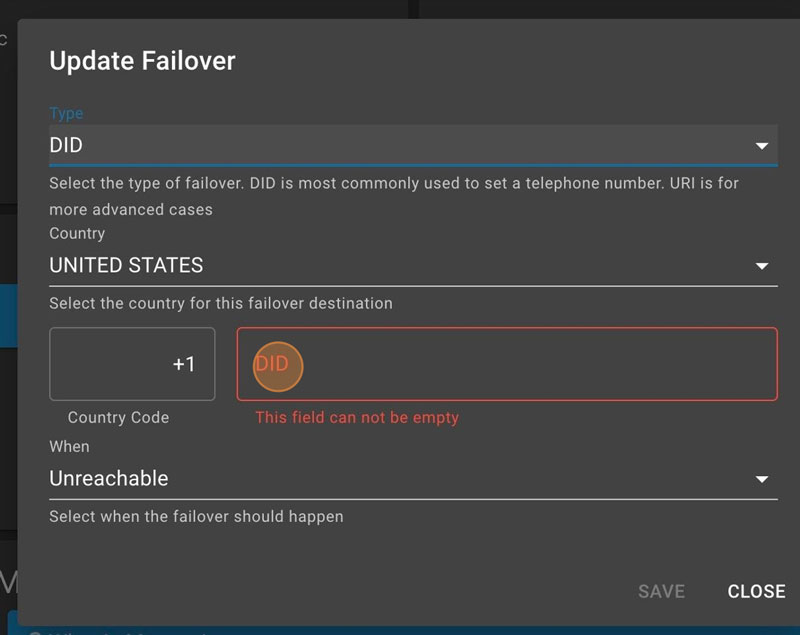
Task: Click the 'Select the type of failover' hint
Action: point(394,184)
